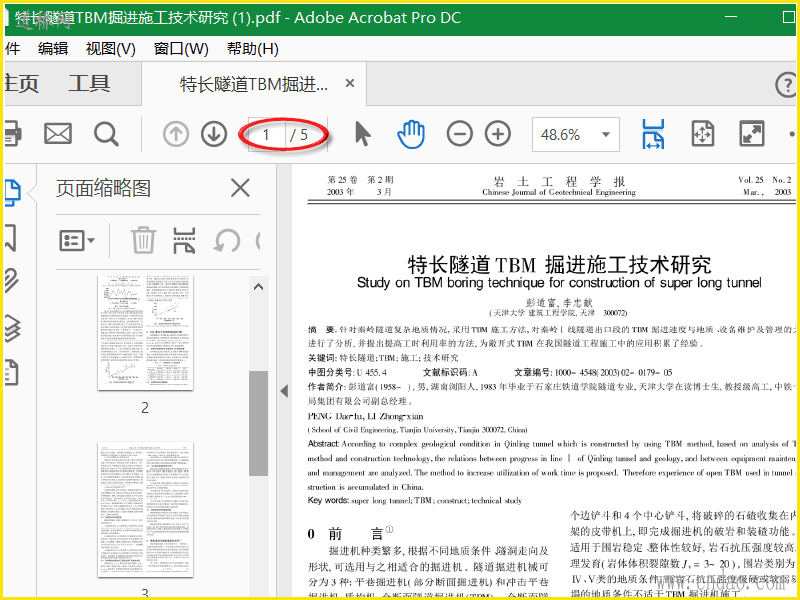Rotate page counterclockwise icon
This screenshot has height=600, width=800.
click(x=227, y=240)
